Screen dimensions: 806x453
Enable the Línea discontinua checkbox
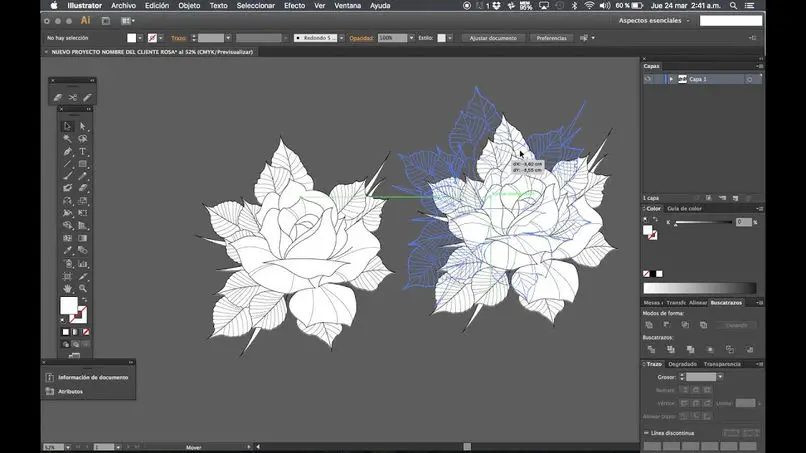646,433
